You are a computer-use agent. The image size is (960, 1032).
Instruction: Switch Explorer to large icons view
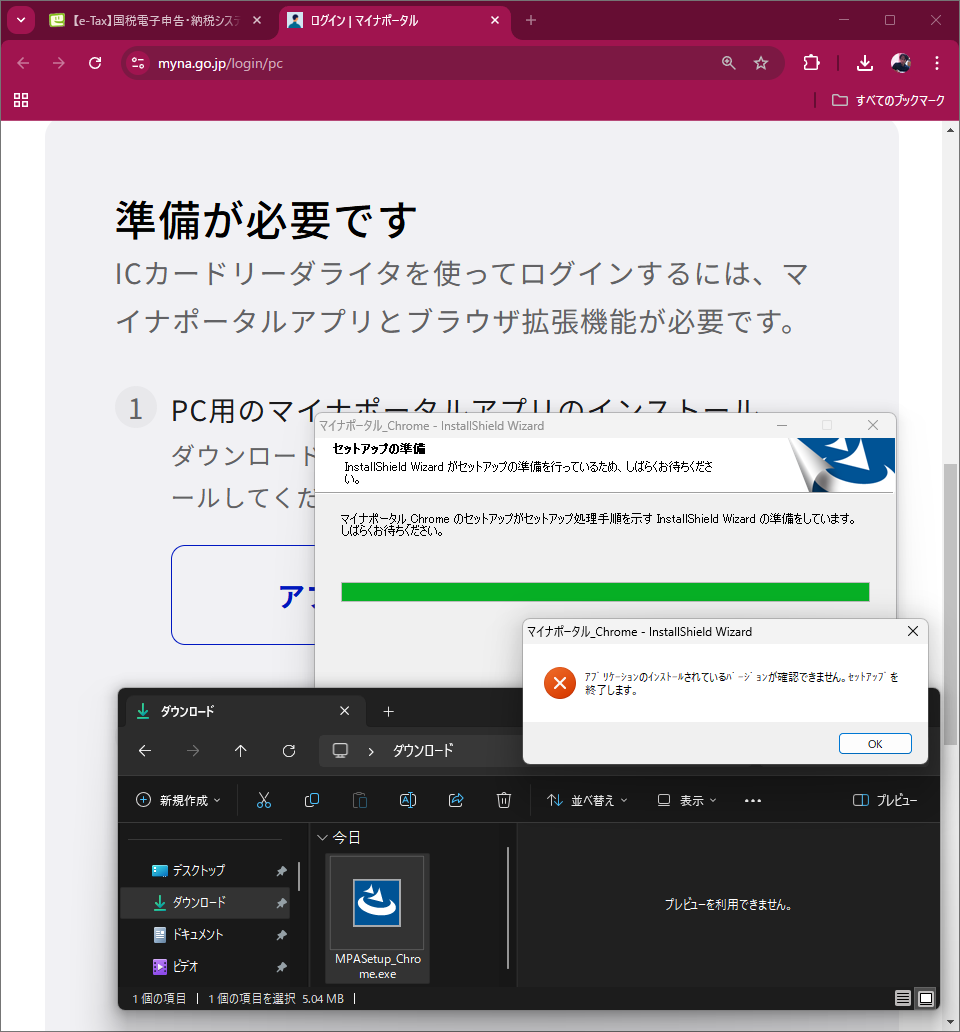(x=926, y=998)
